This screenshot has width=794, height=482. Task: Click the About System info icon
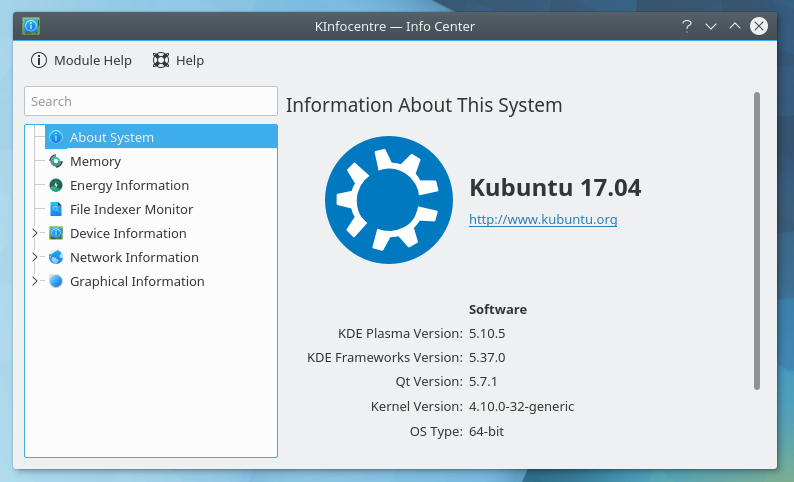click(x=56, y=137)
